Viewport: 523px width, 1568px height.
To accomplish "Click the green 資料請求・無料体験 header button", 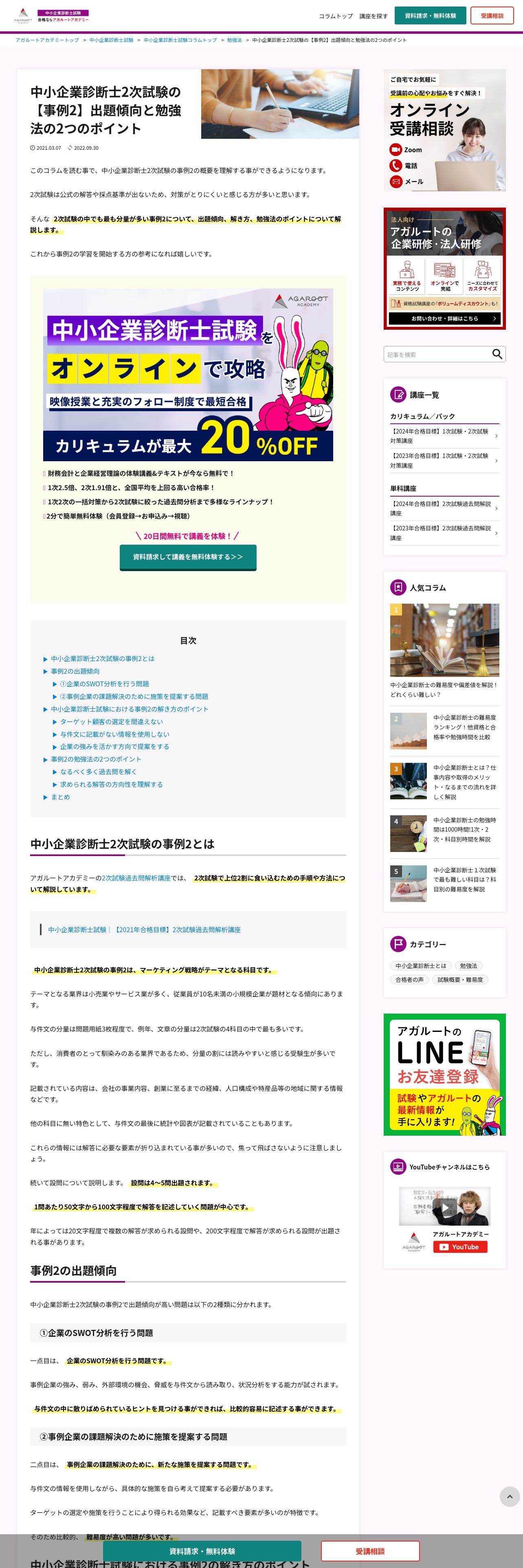I will pyautogui.click(x=430, y=16).
